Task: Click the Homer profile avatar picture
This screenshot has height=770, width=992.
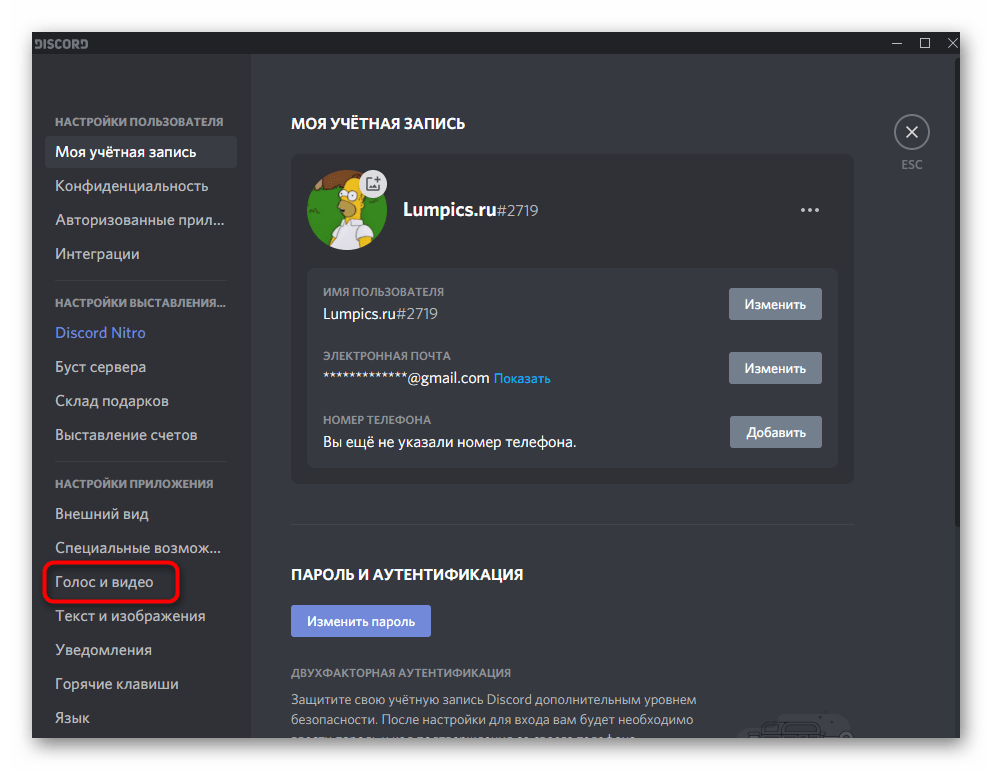Action: [x=346, y=211]
